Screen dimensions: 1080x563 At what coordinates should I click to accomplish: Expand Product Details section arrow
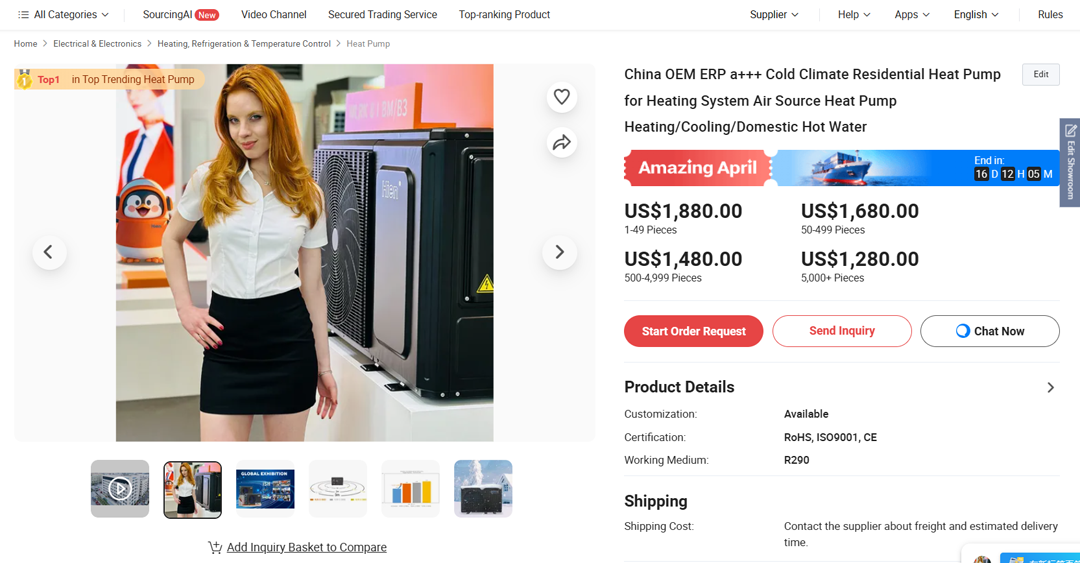1050,388
